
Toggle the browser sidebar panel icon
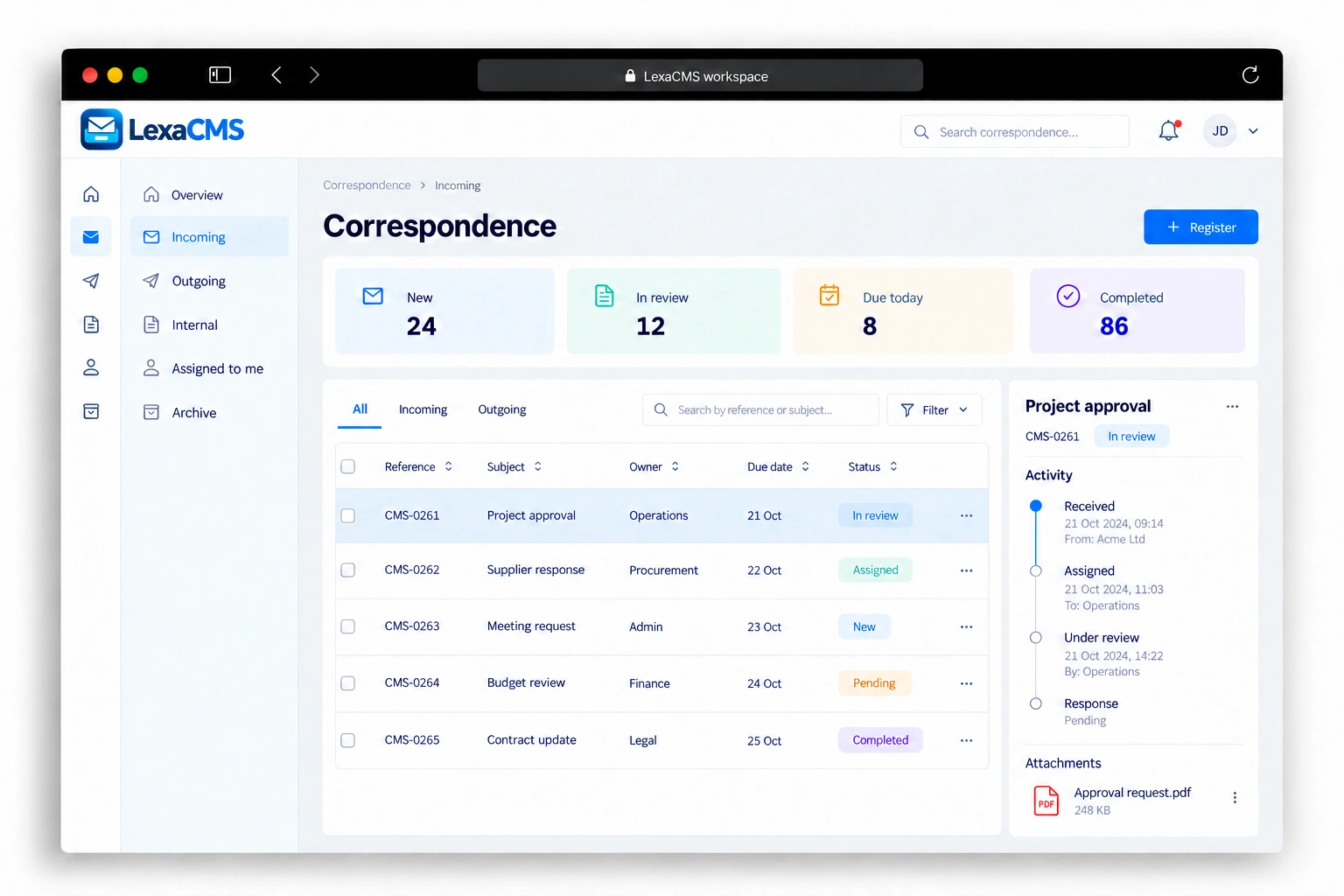tap(220, 75)
